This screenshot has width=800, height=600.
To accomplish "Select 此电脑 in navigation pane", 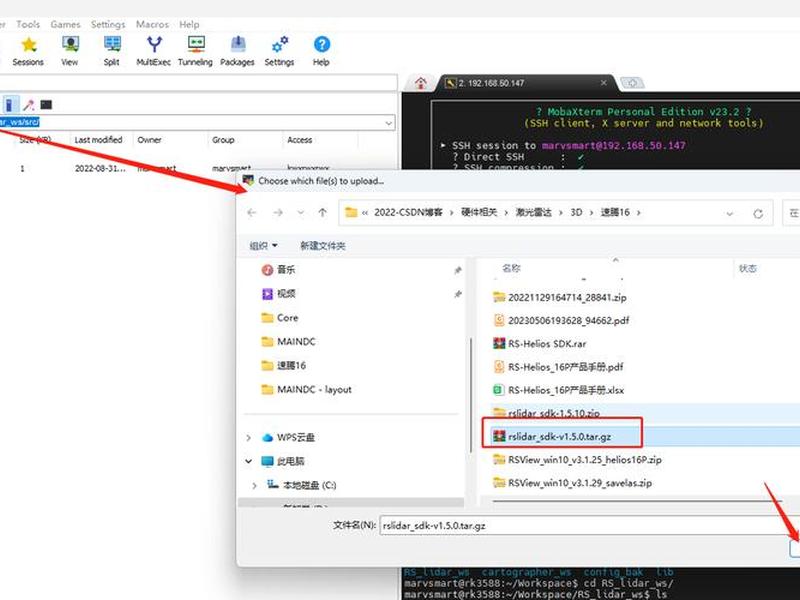I will click(x=283, y=461).
